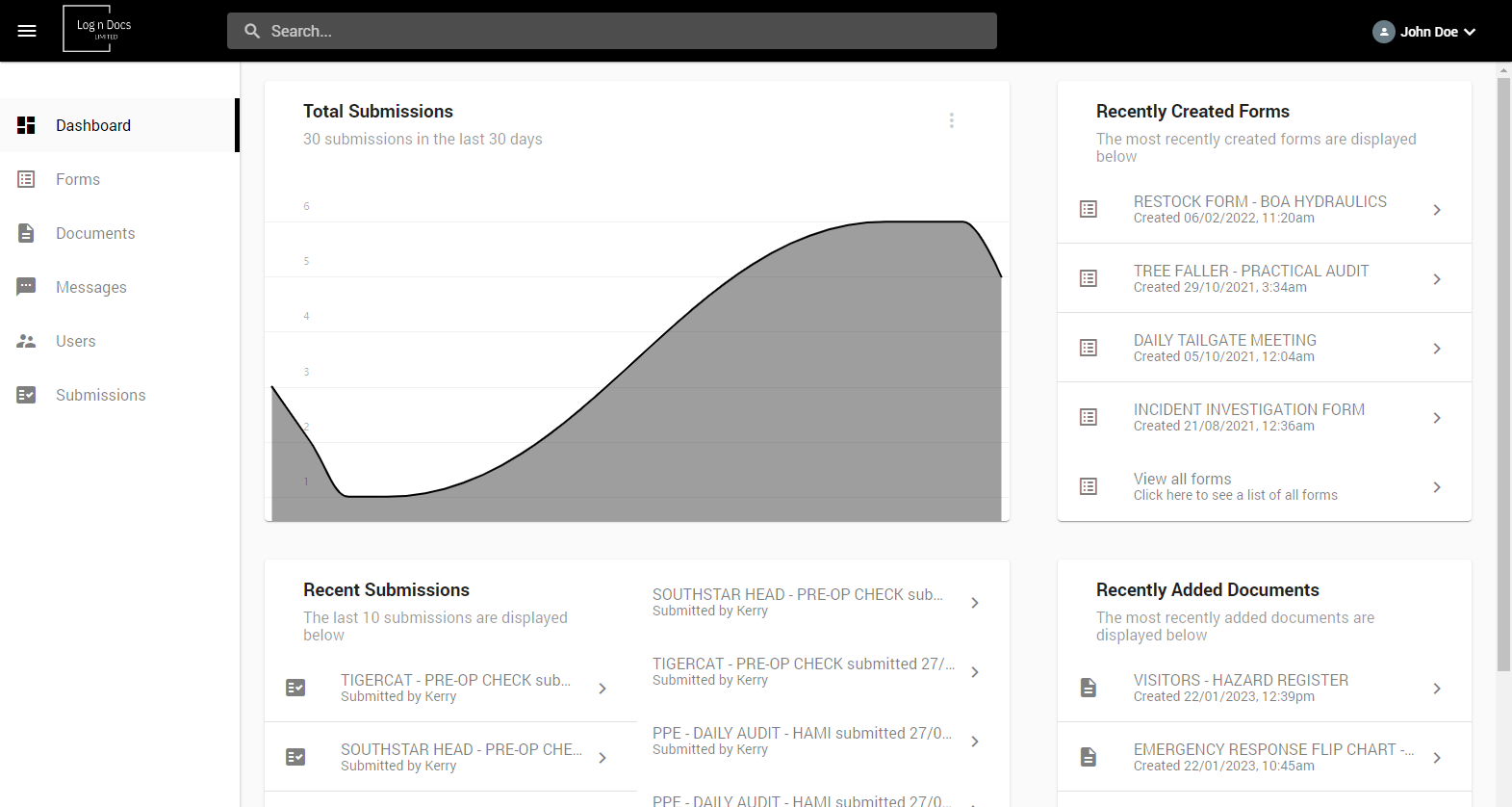Click the search magnifier icon
Screen dimensions: 1512x807
coord(252,31)
